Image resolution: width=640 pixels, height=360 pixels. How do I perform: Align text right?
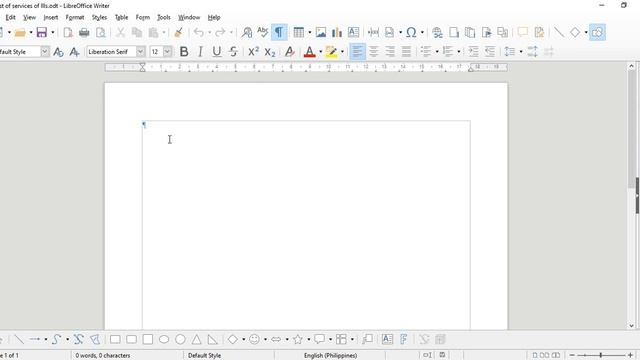[x=390, y=52]
